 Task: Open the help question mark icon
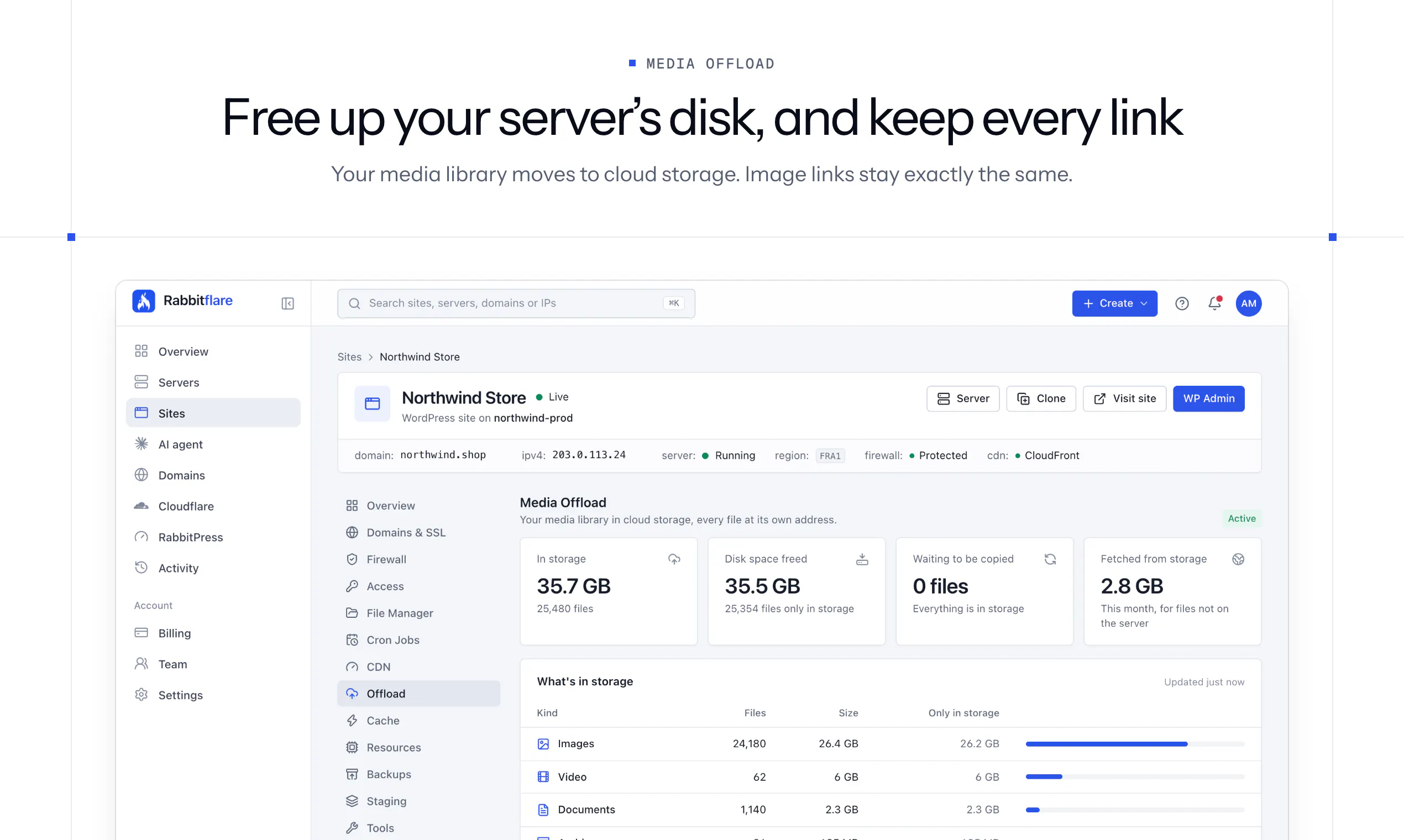[x=1181, y=303]
